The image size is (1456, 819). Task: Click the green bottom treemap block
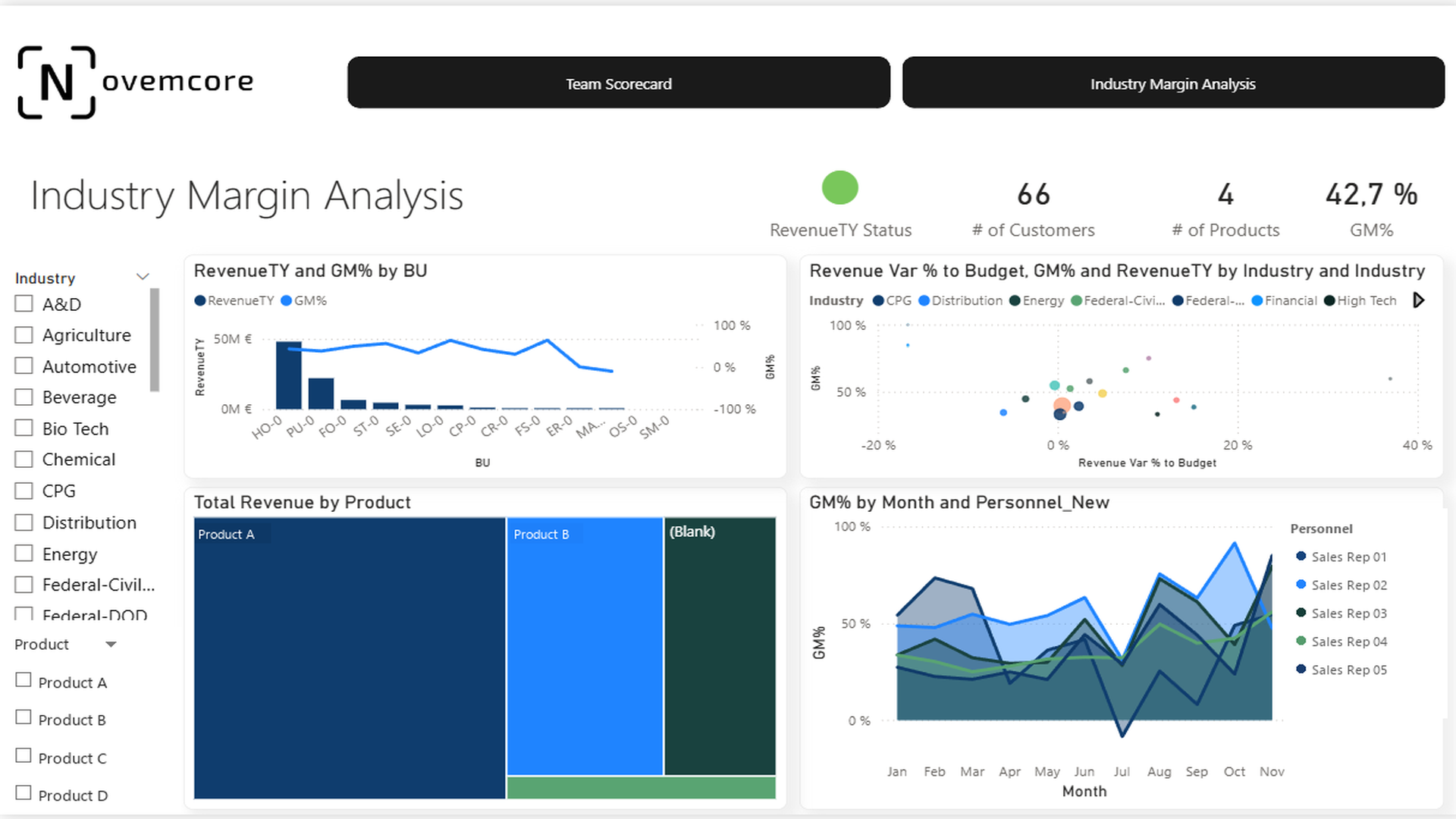pos(642,788)
